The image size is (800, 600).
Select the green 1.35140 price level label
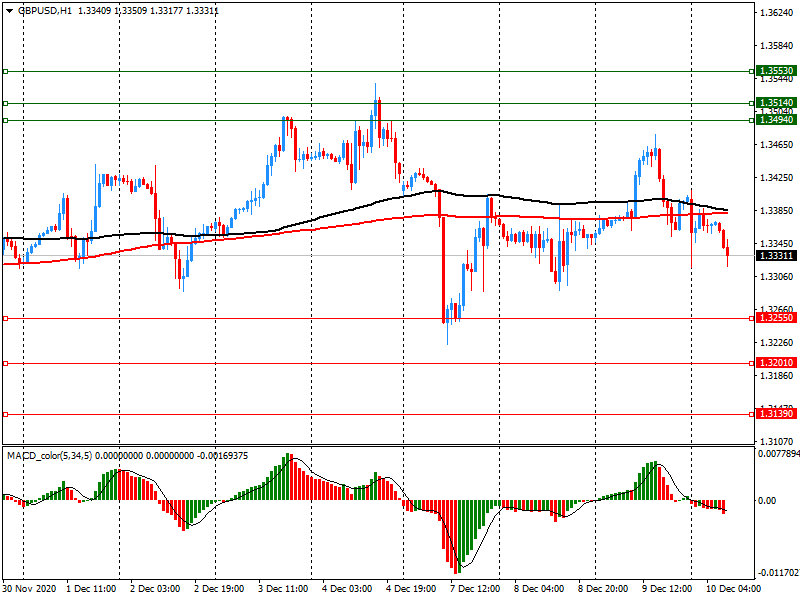coord(776,102)
